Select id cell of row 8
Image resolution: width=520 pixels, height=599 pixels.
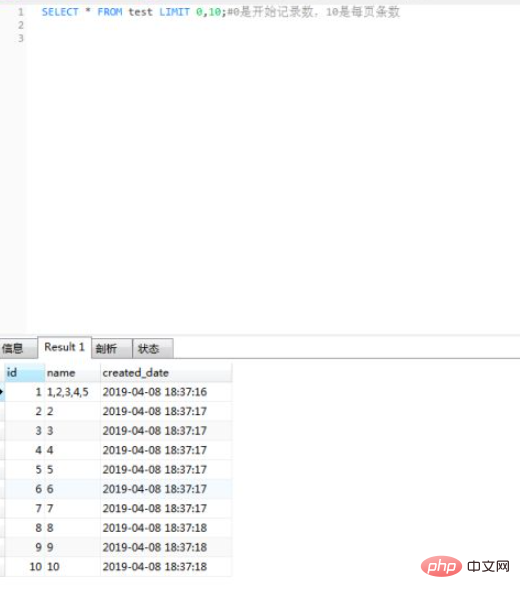click(24, 528)
